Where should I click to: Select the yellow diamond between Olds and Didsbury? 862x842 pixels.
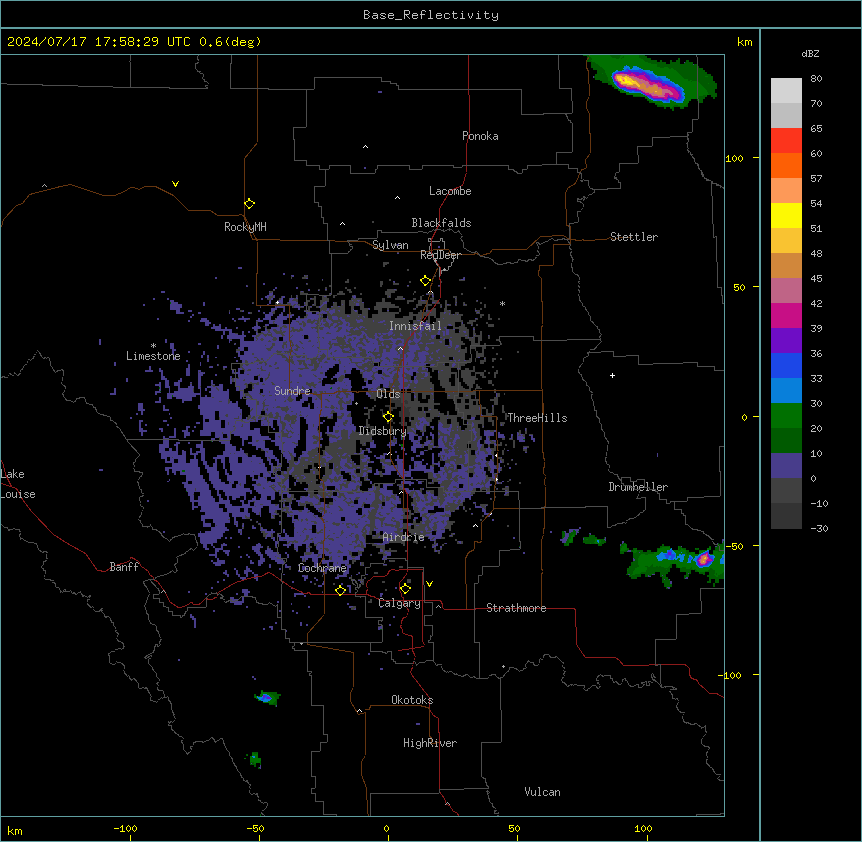click(x=388, y=417)
